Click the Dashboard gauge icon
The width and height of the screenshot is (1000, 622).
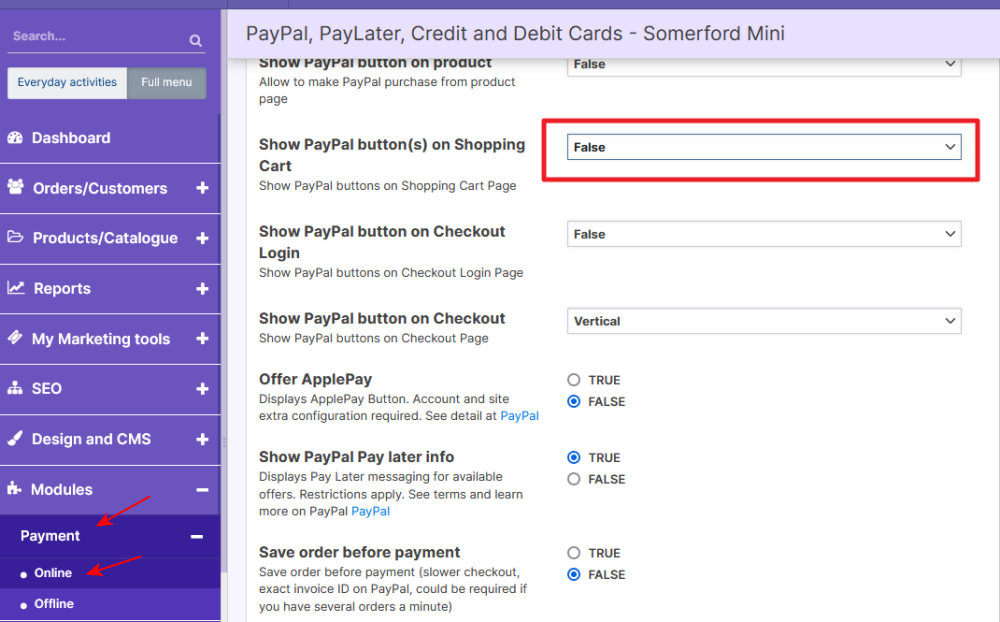coord(15,138)
